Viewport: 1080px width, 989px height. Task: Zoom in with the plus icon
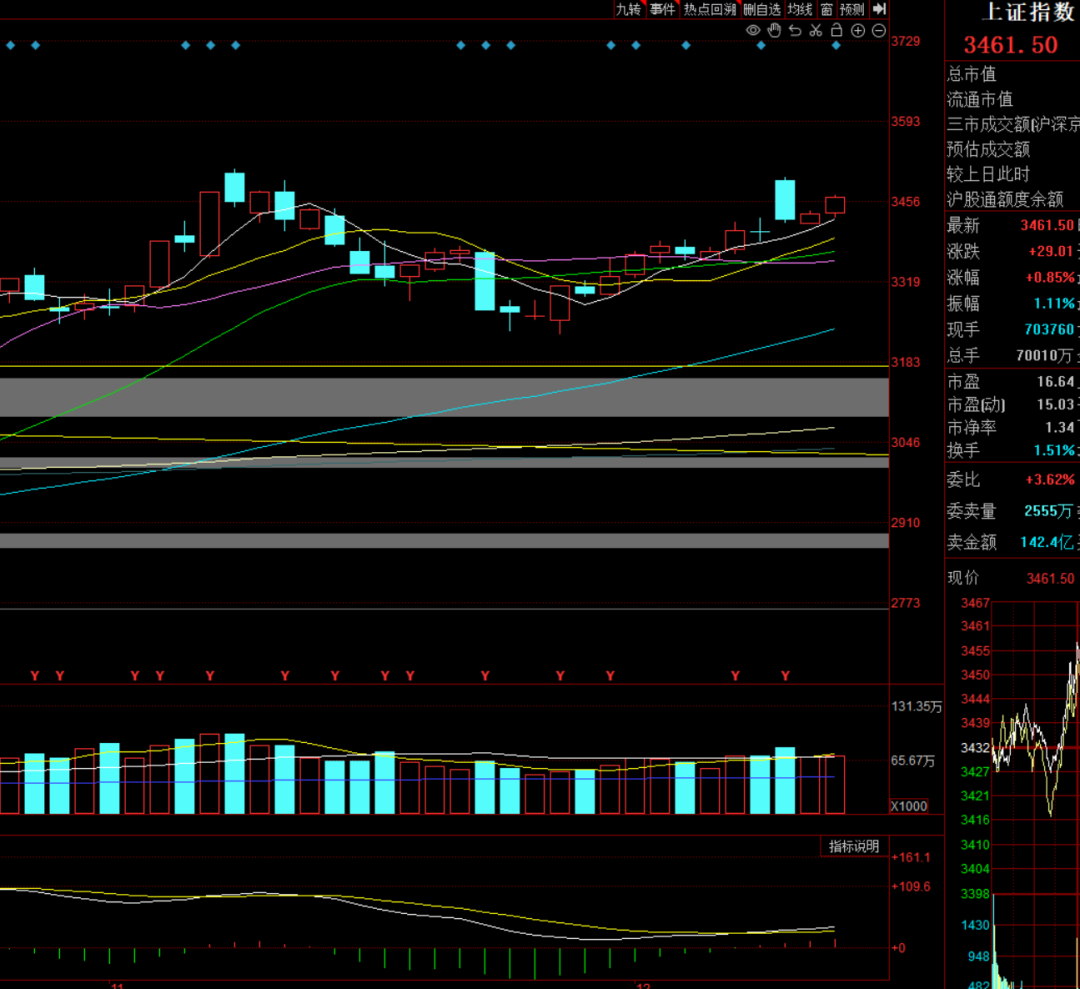tap(858, 30)
